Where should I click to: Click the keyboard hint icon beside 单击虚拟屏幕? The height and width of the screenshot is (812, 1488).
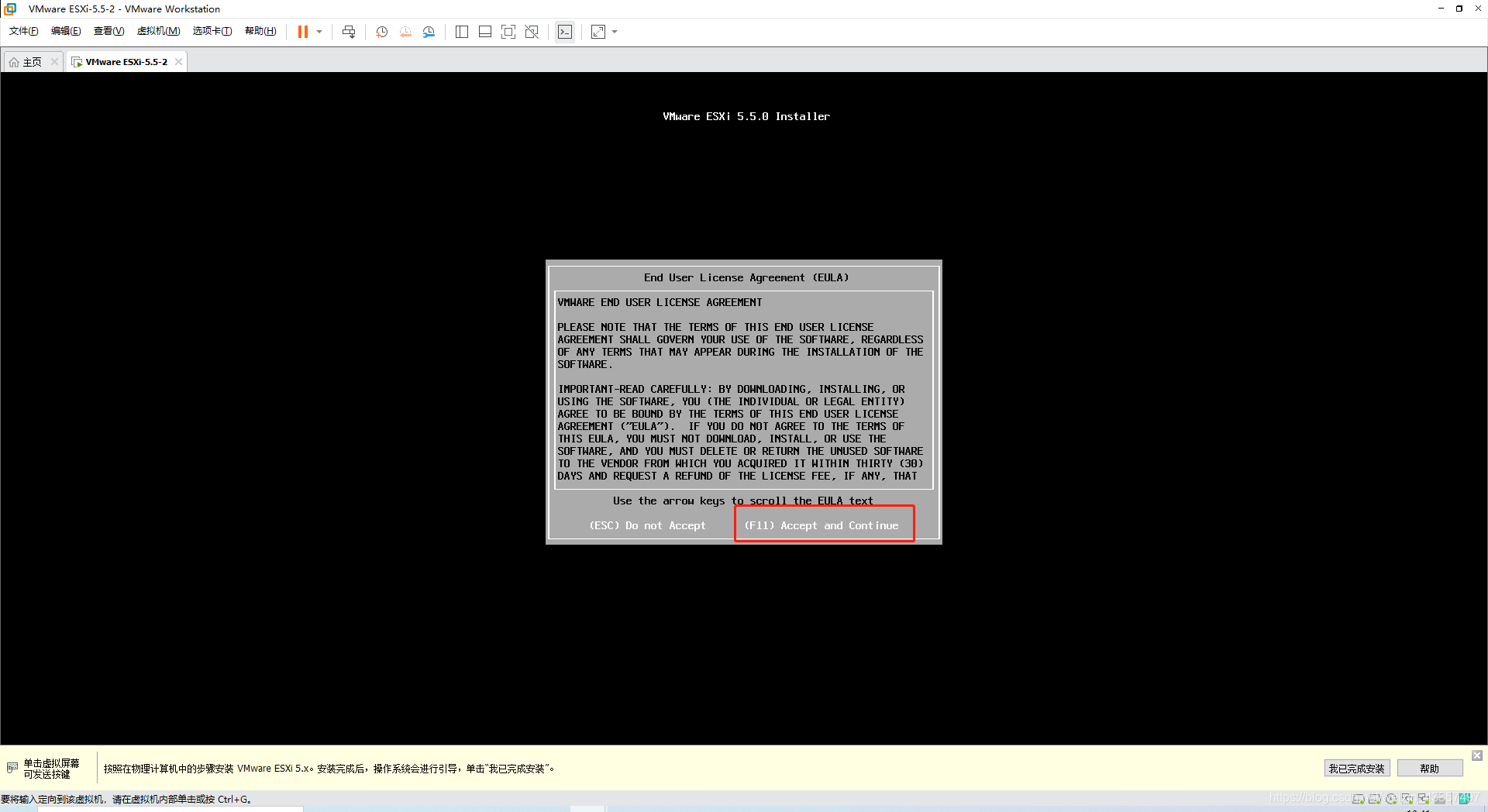(x=12, y=768)
